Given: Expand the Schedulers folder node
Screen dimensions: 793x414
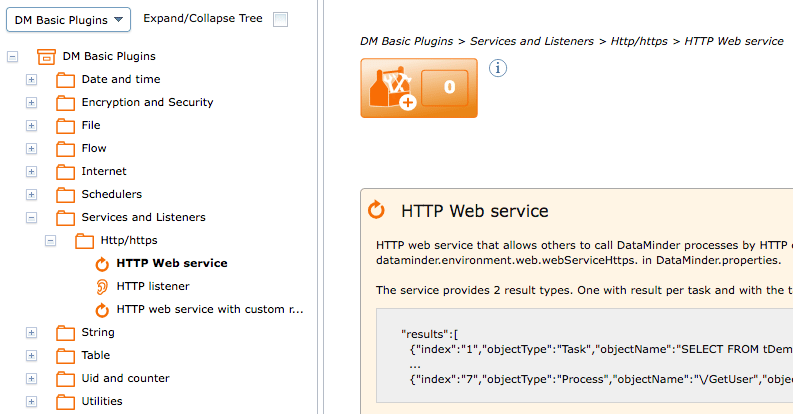Looking at the screenshot, I should click(x=31, y=195).
